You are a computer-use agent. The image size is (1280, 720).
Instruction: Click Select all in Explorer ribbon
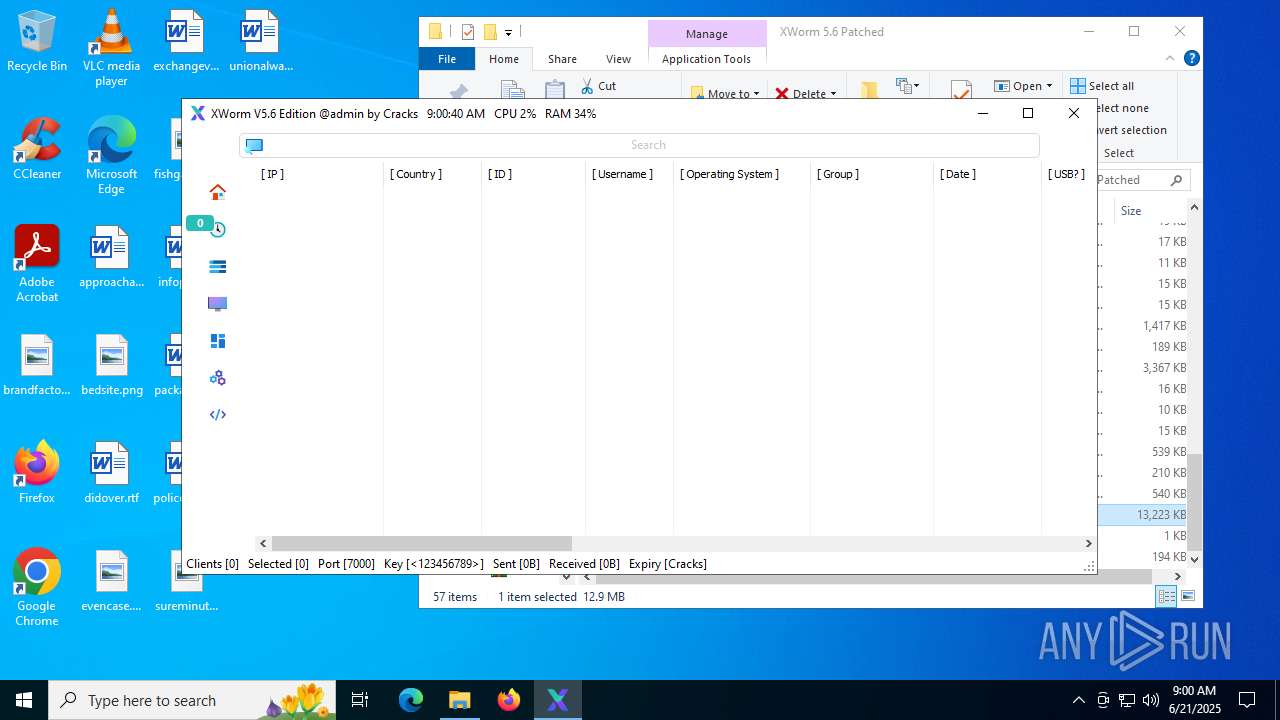click(x=1102, y=86)
